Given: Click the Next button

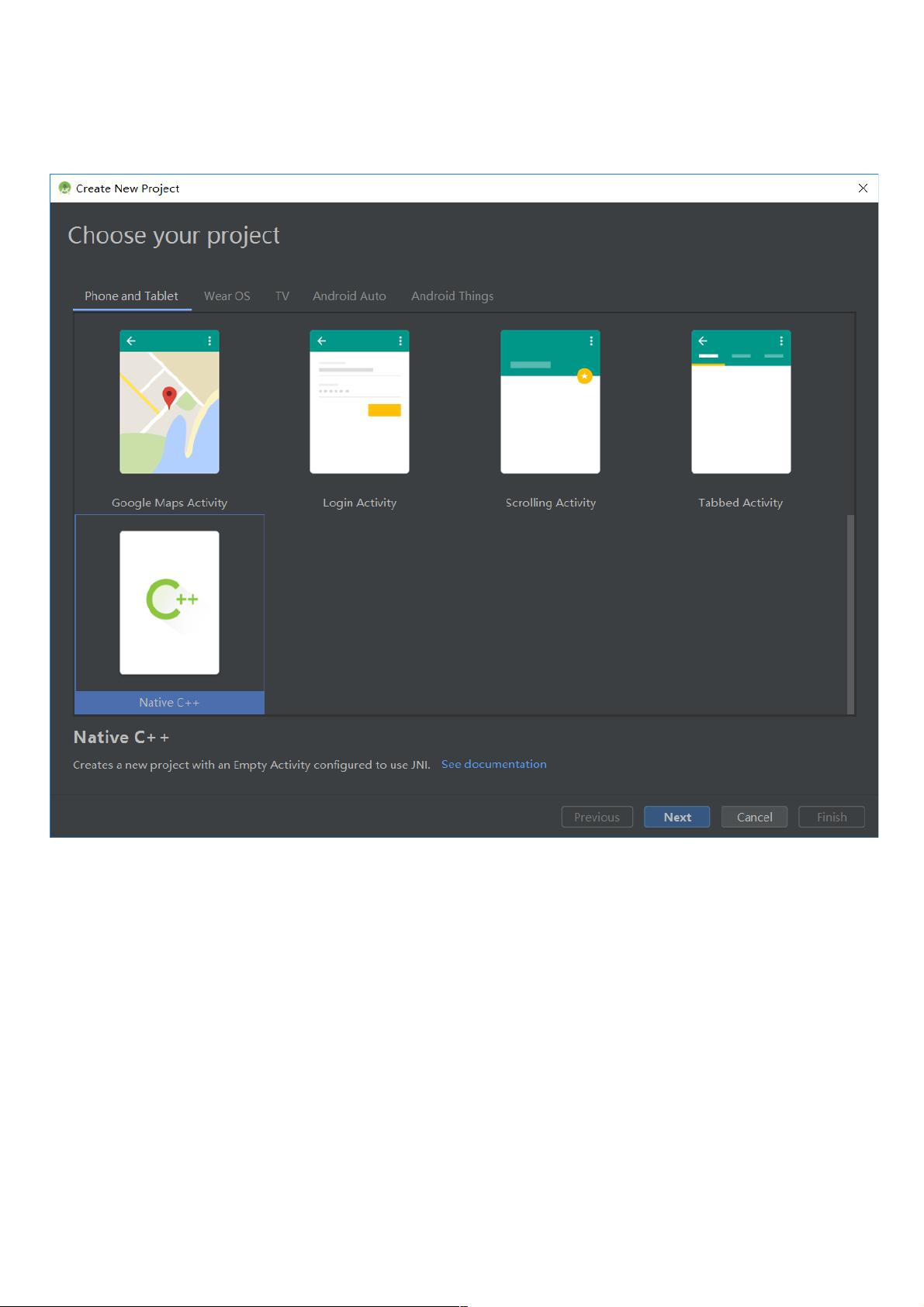Looking at the screenshot, I should tap(677, 817).
